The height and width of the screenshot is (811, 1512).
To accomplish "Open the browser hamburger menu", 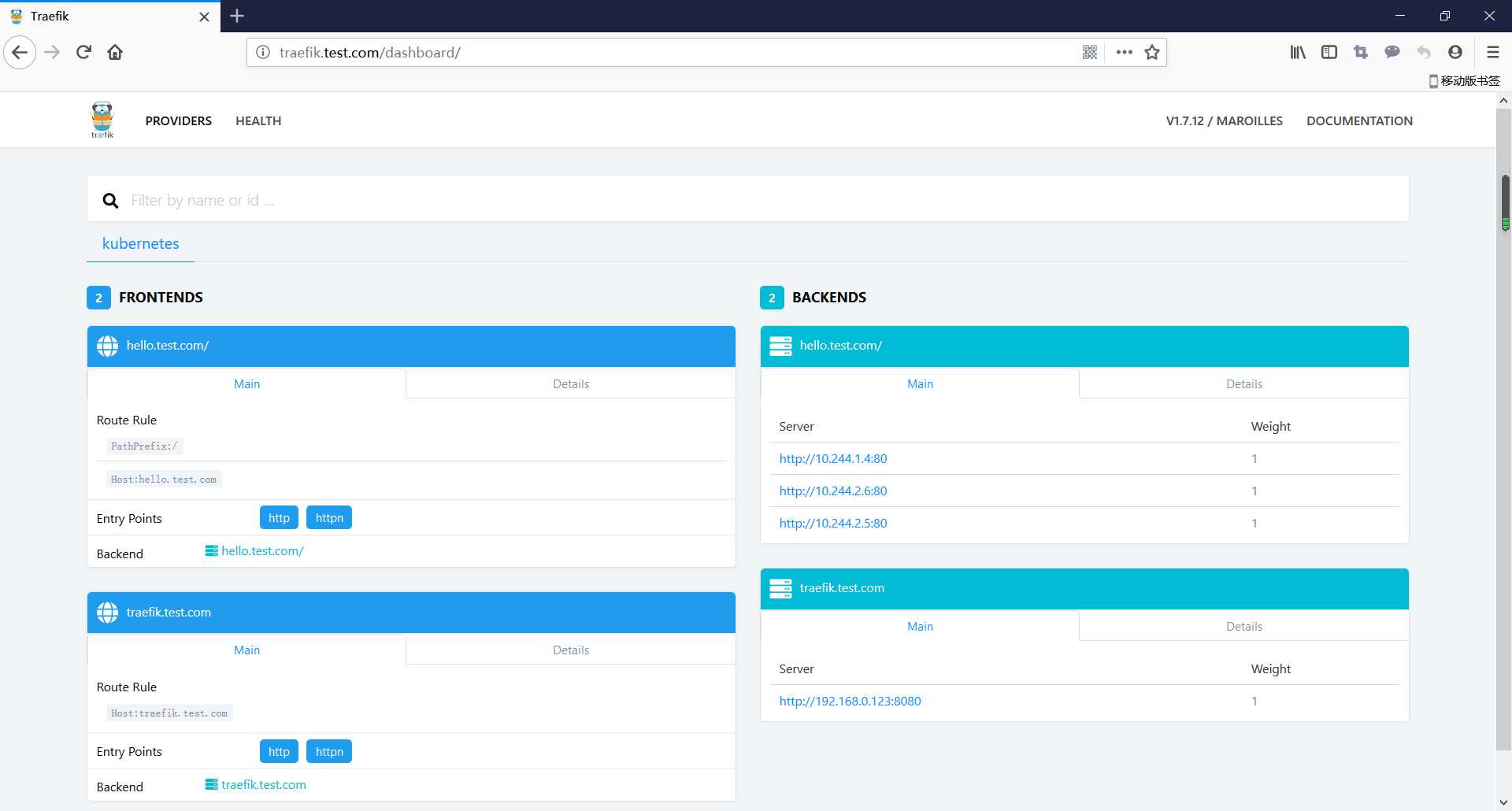I will click(x=1492, y=53).
